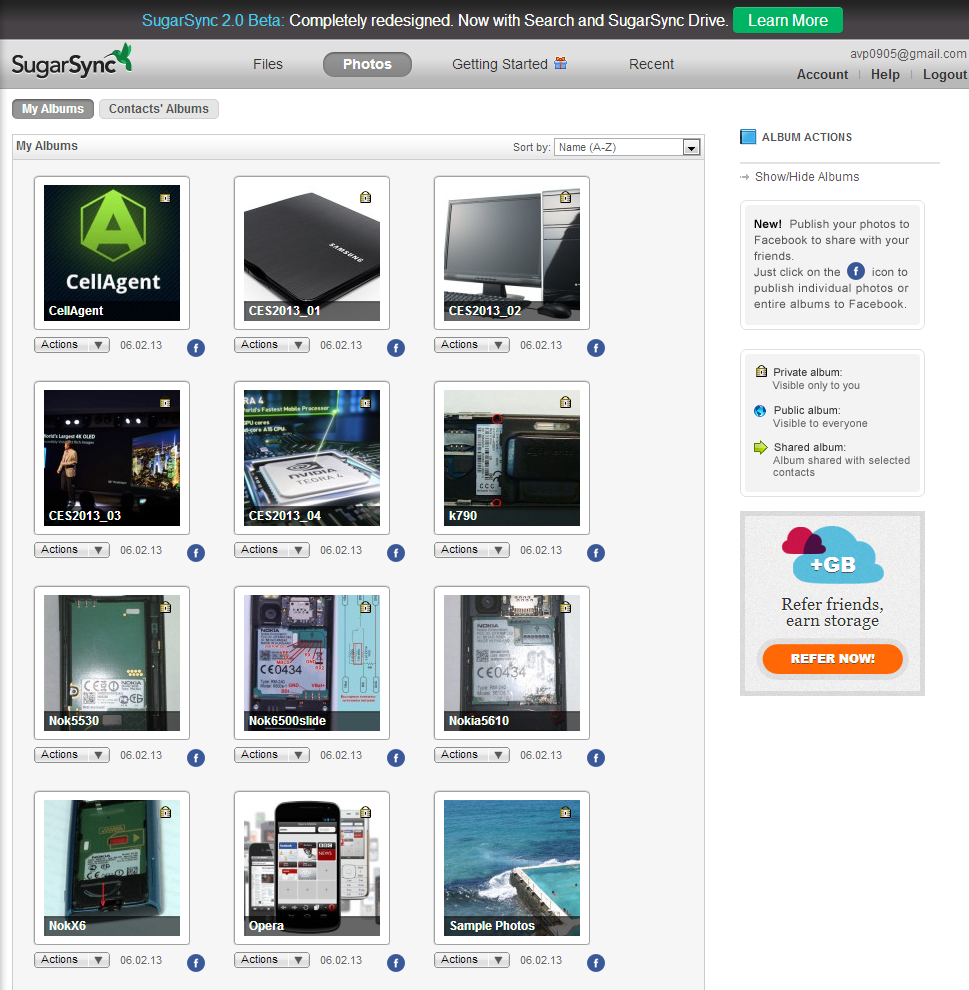Open the Sample Photos ocean album thumbnail
Viewport: 969px width, 990px height.
point(512,868)
